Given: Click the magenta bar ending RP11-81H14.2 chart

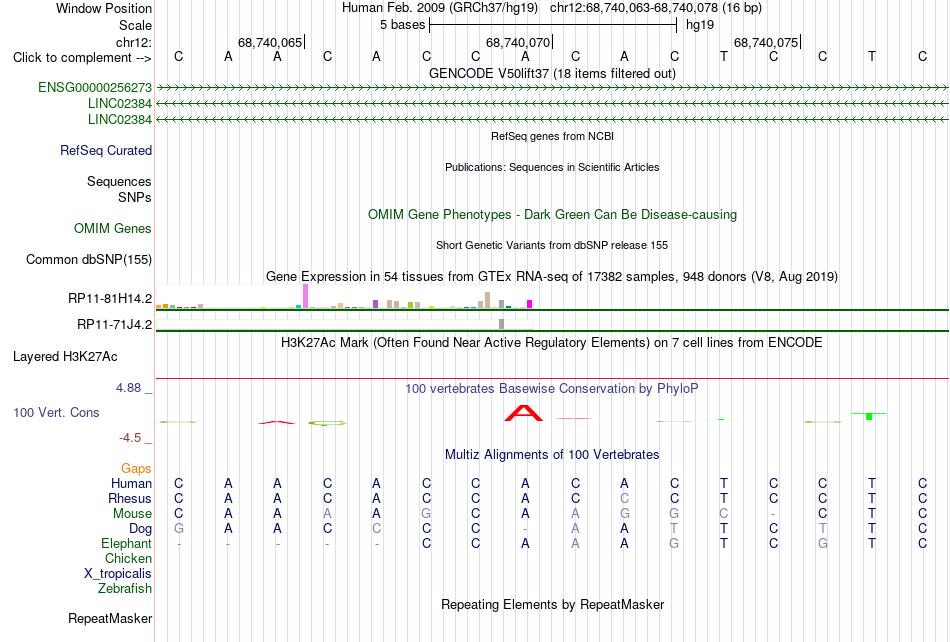Looking at the screenshot, I should pyautogui.click(x=530, y=304).
